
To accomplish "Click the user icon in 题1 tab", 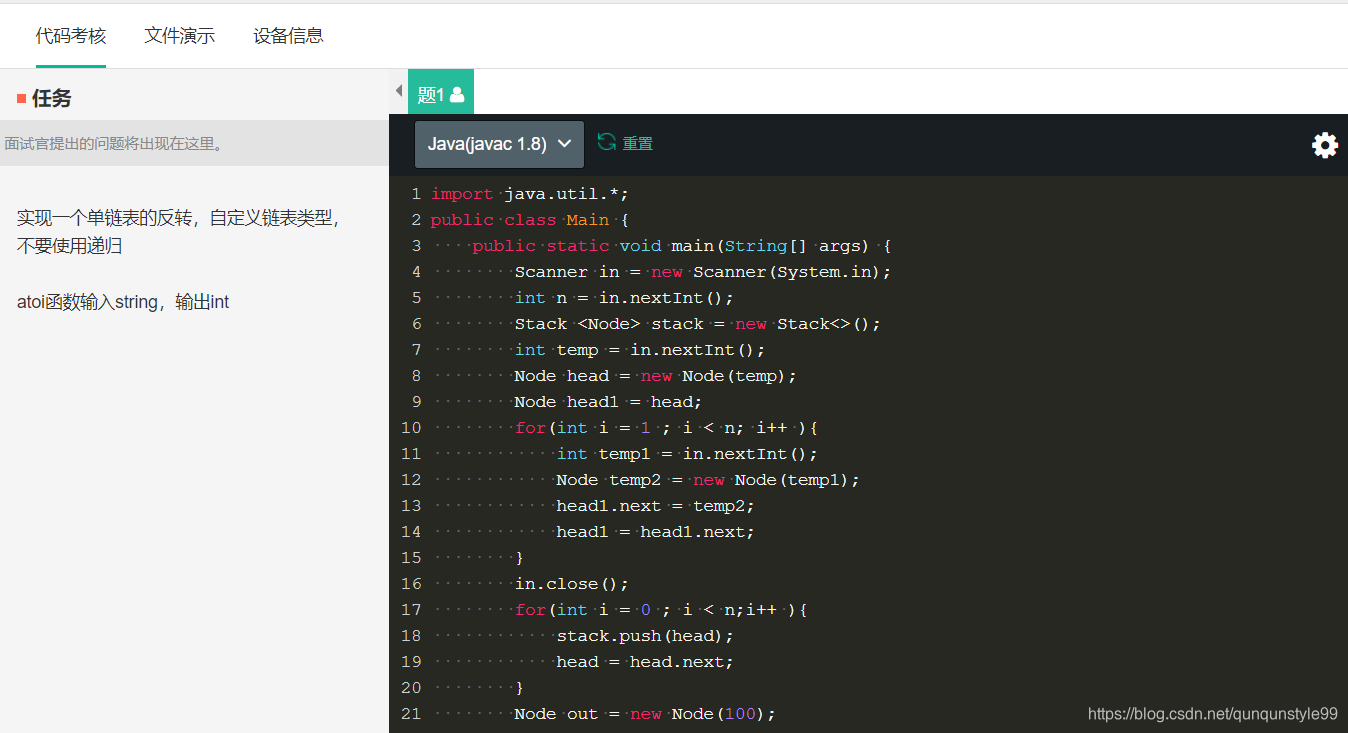I will point(457,95).
